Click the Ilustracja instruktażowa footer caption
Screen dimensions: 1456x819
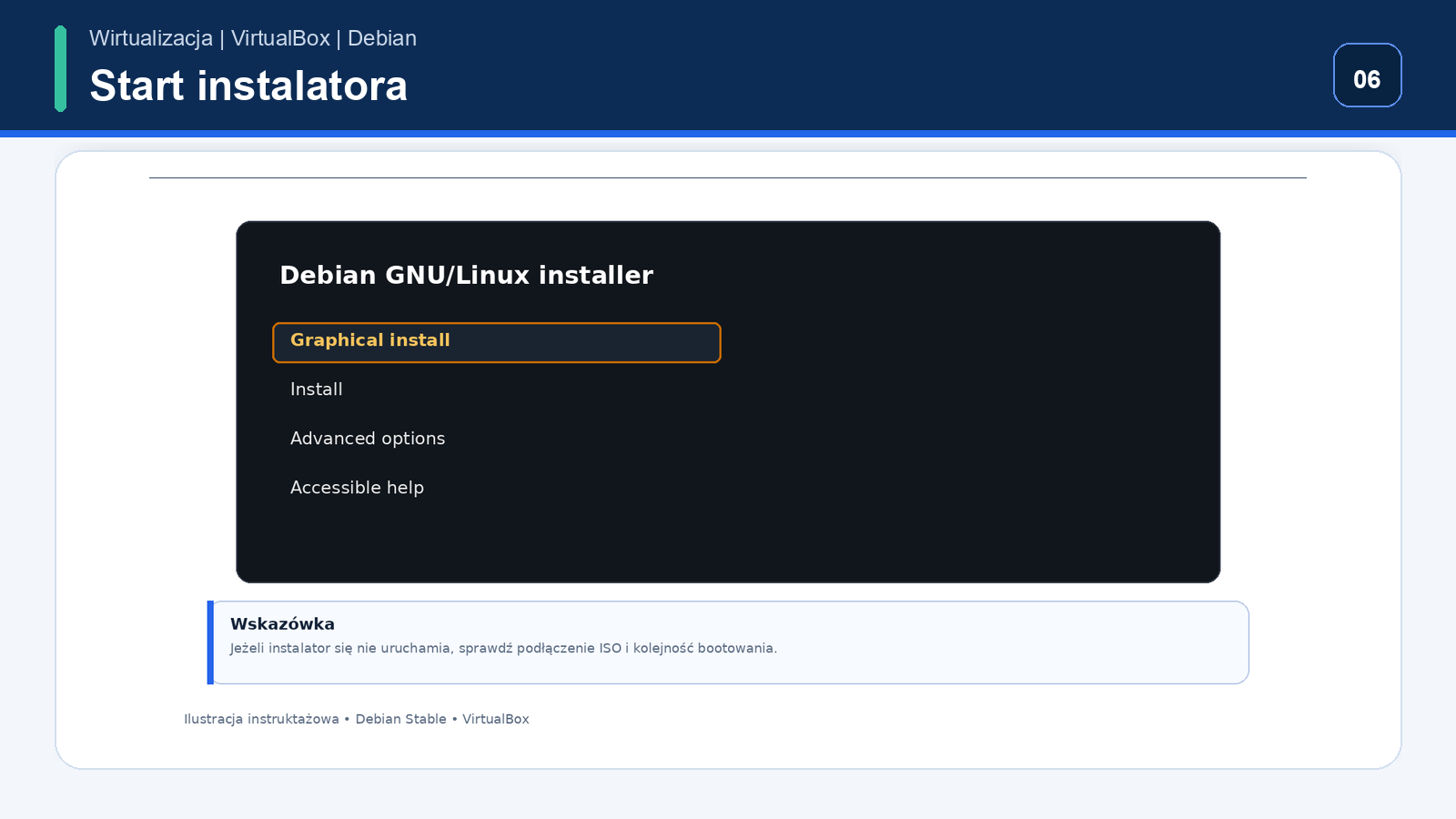tap(357, 719)
